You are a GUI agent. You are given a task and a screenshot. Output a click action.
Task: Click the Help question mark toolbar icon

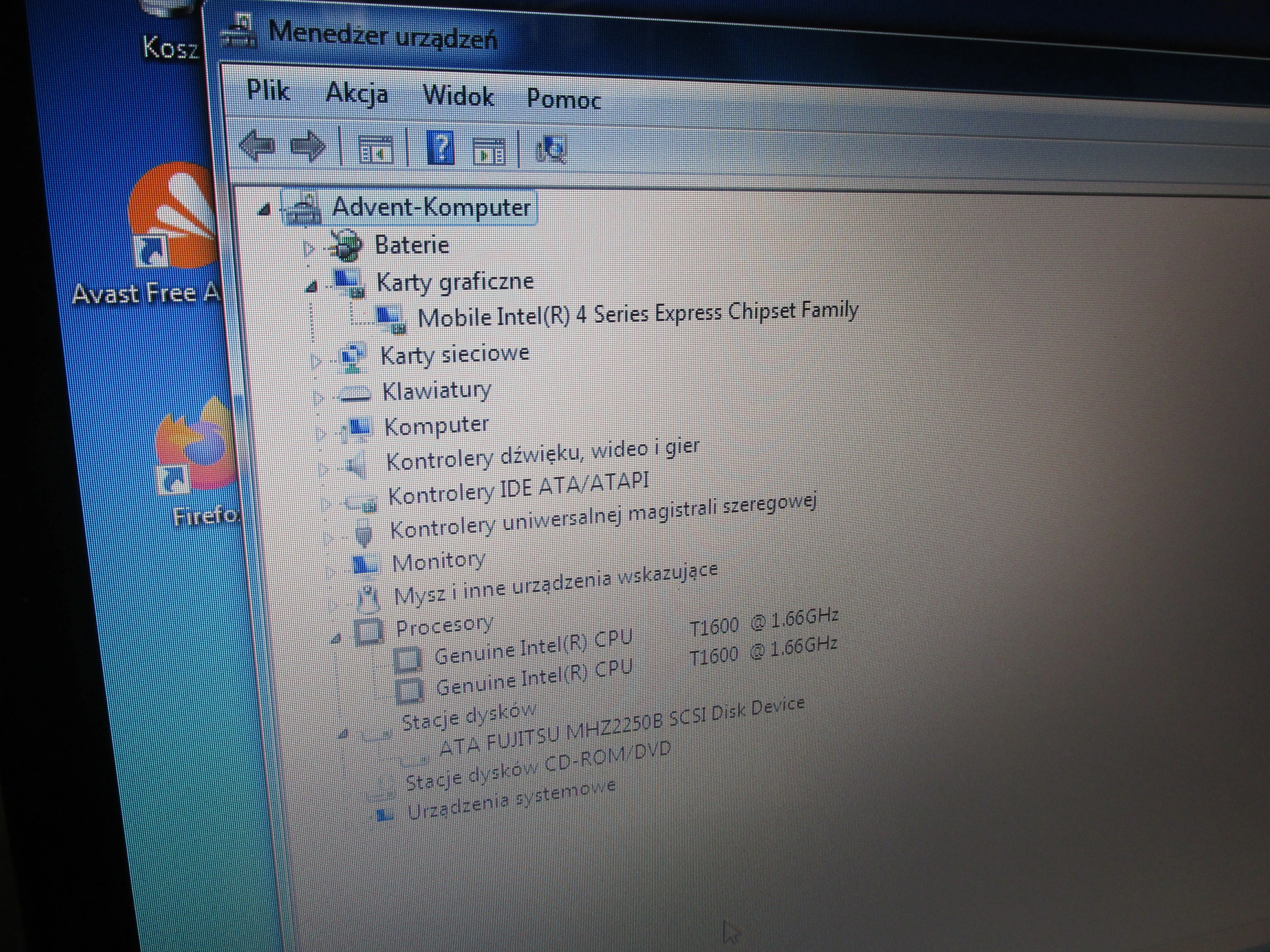(441, 148)
